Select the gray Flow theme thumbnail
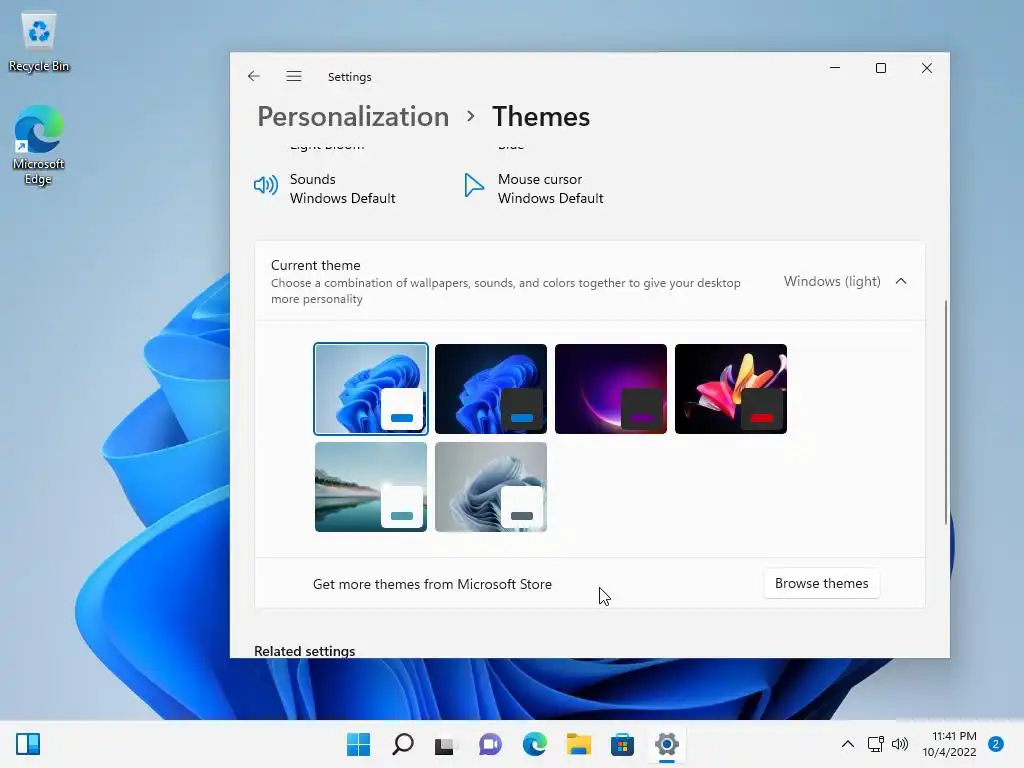Screen dimensions: 1024x768 [491, 487]
